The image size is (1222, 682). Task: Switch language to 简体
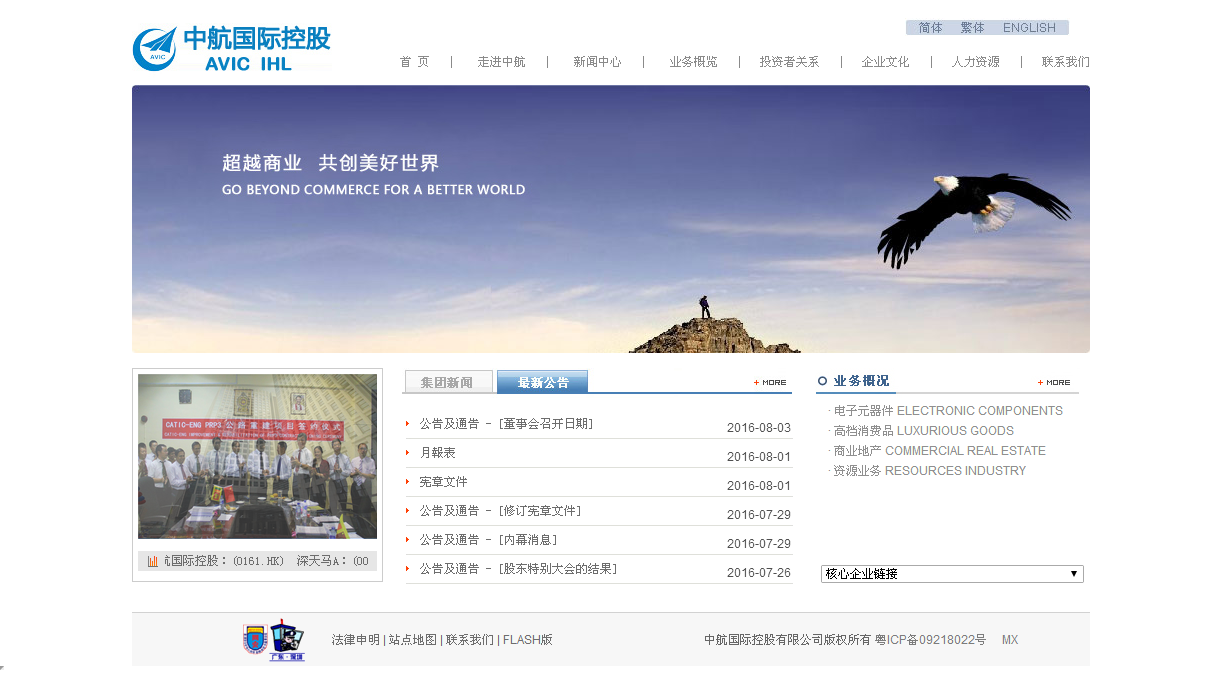pyautogui.click(x=930, y=28)
